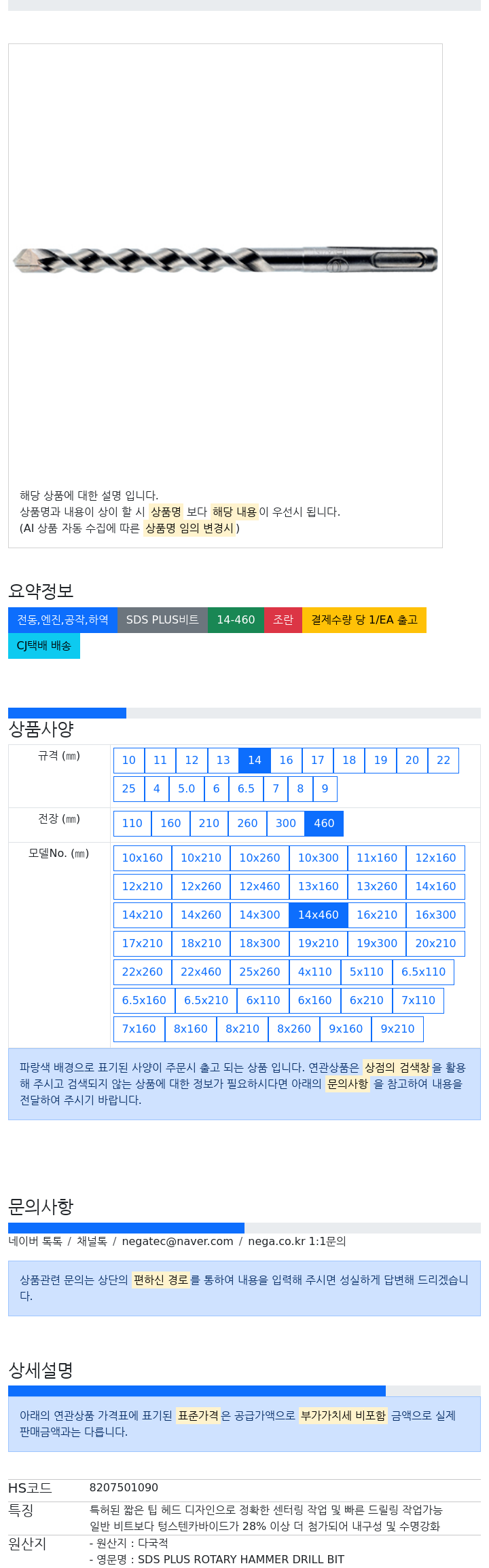Click the CJ택배 배송 badge
Image resolution: width=489 pixels, height=1568 pixels.
[44, 646]
